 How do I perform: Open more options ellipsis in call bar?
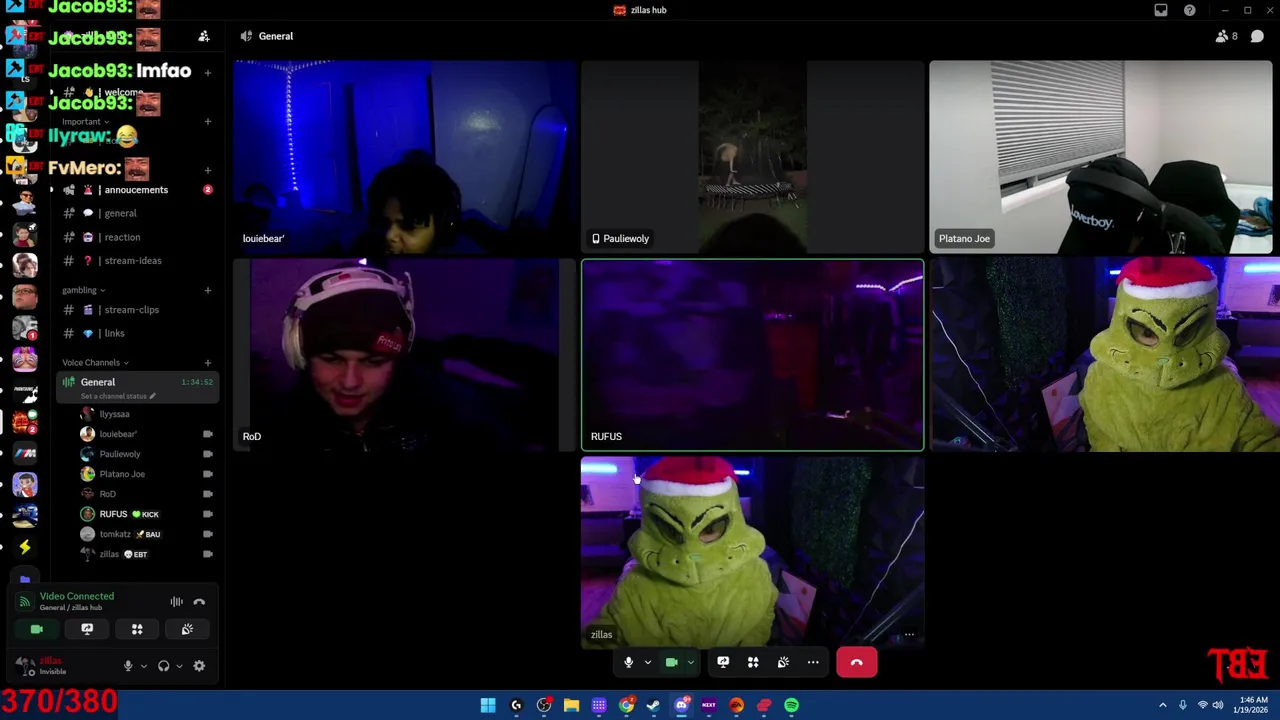point(813,662)
